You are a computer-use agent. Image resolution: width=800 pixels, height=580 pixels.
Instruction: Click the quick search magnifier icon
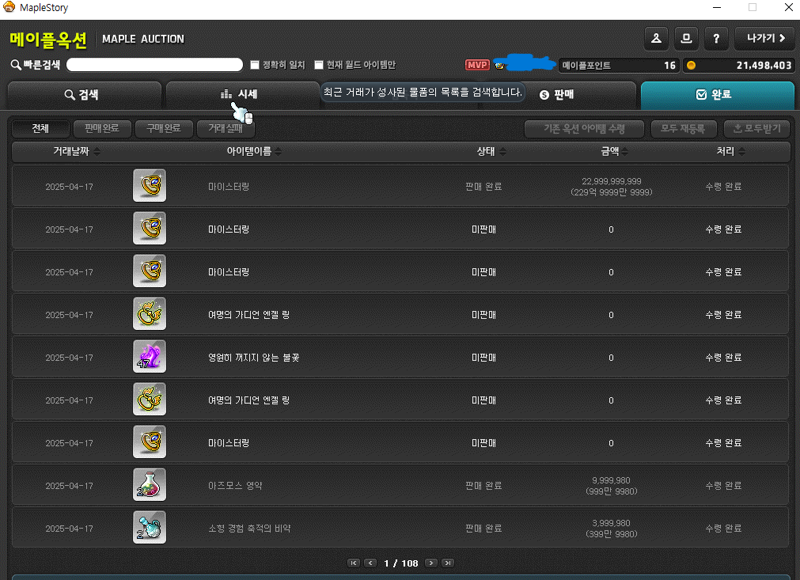click(x=16, y=65)
